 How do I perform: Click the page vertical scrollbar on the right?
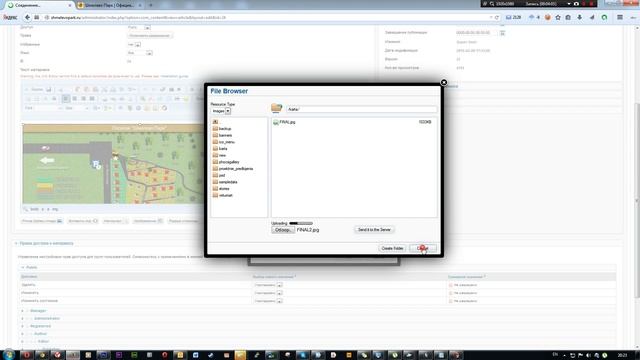[x=637, y=200]
